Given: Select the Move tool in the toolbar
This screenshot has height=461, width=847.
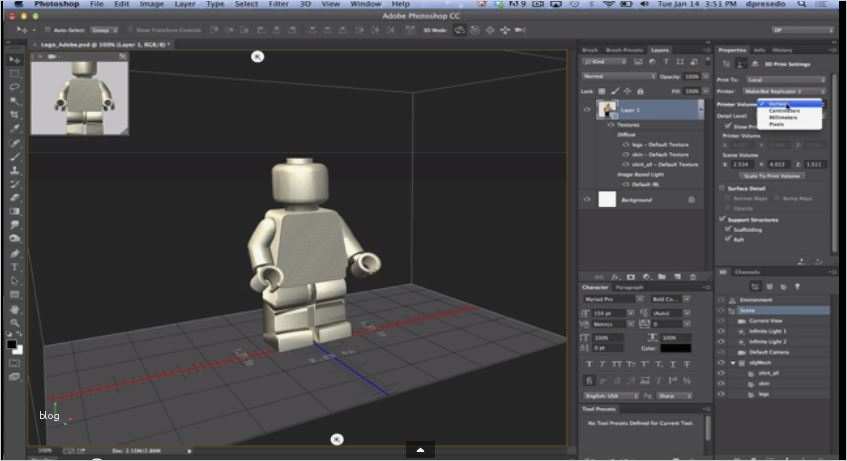Looking at the screenshot, I should point(15,60).
